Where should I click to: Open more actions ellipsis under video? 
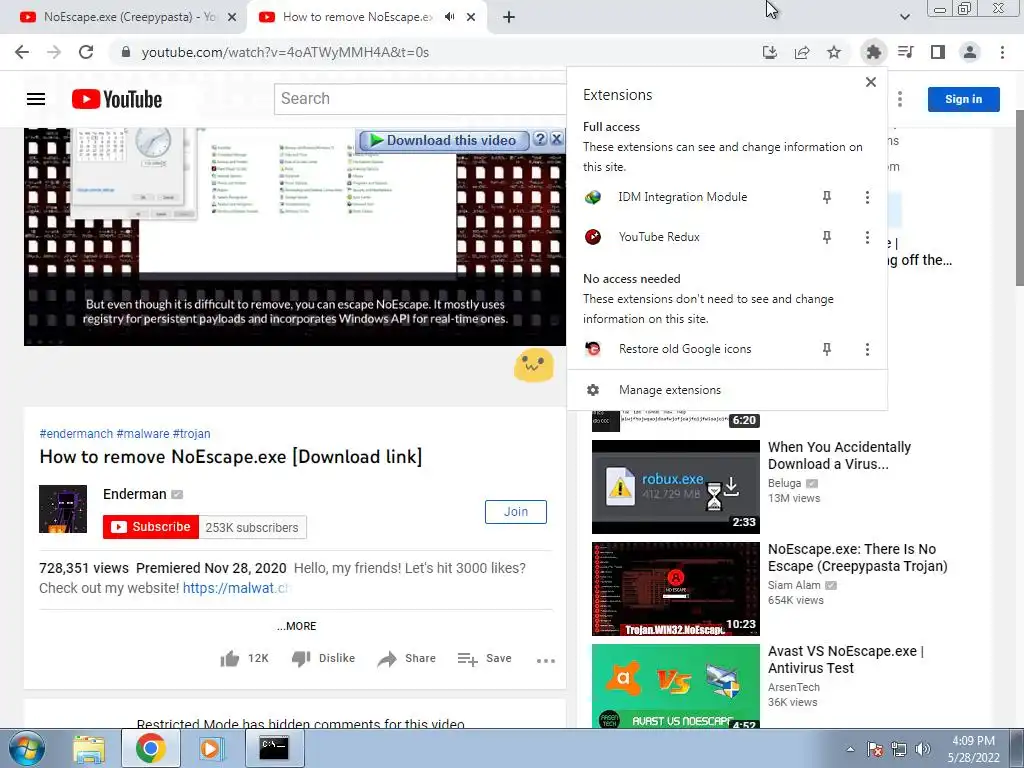click(x=545, y=660)
